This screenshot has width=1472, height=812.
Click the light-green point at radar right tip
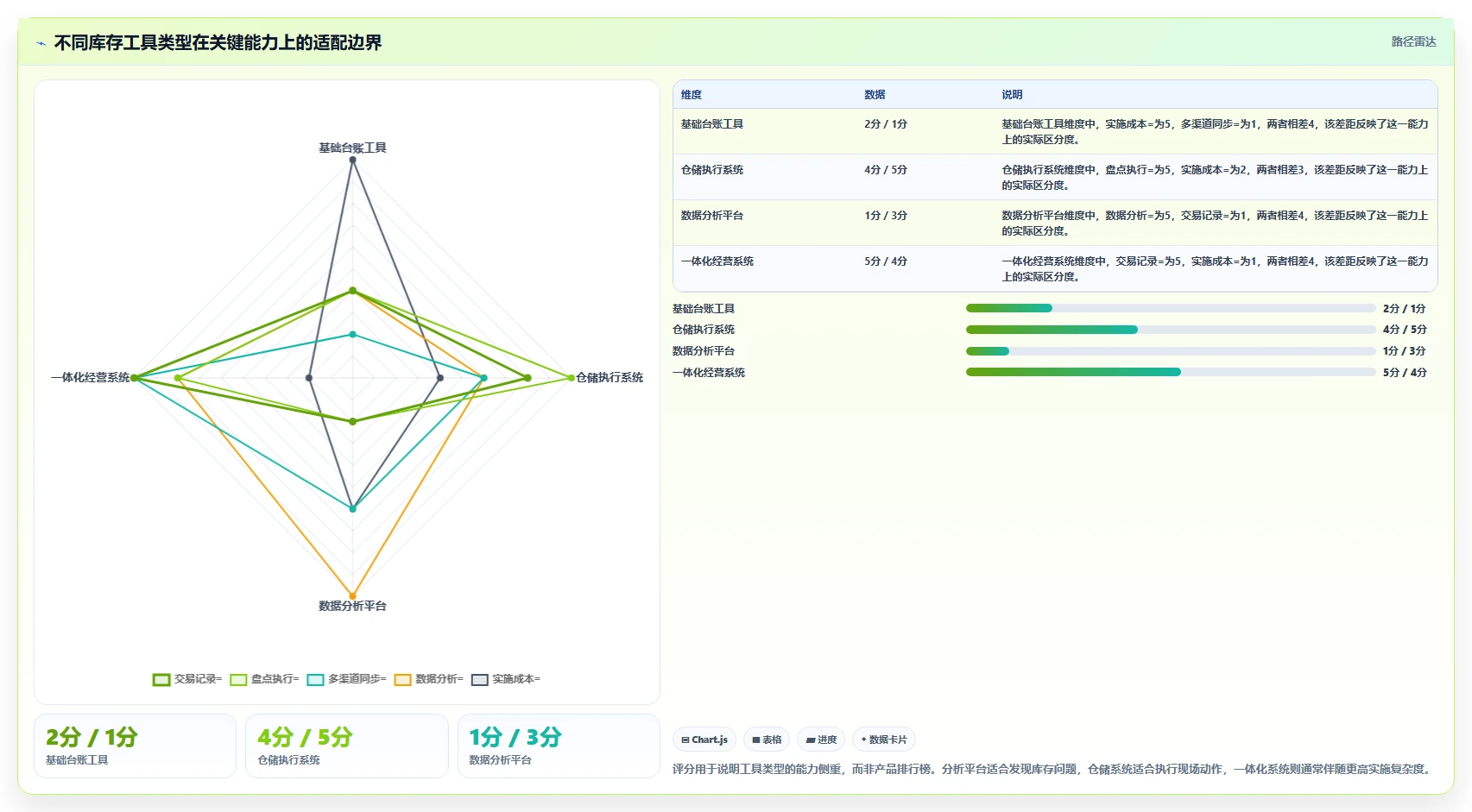click(x=571, y=377)
